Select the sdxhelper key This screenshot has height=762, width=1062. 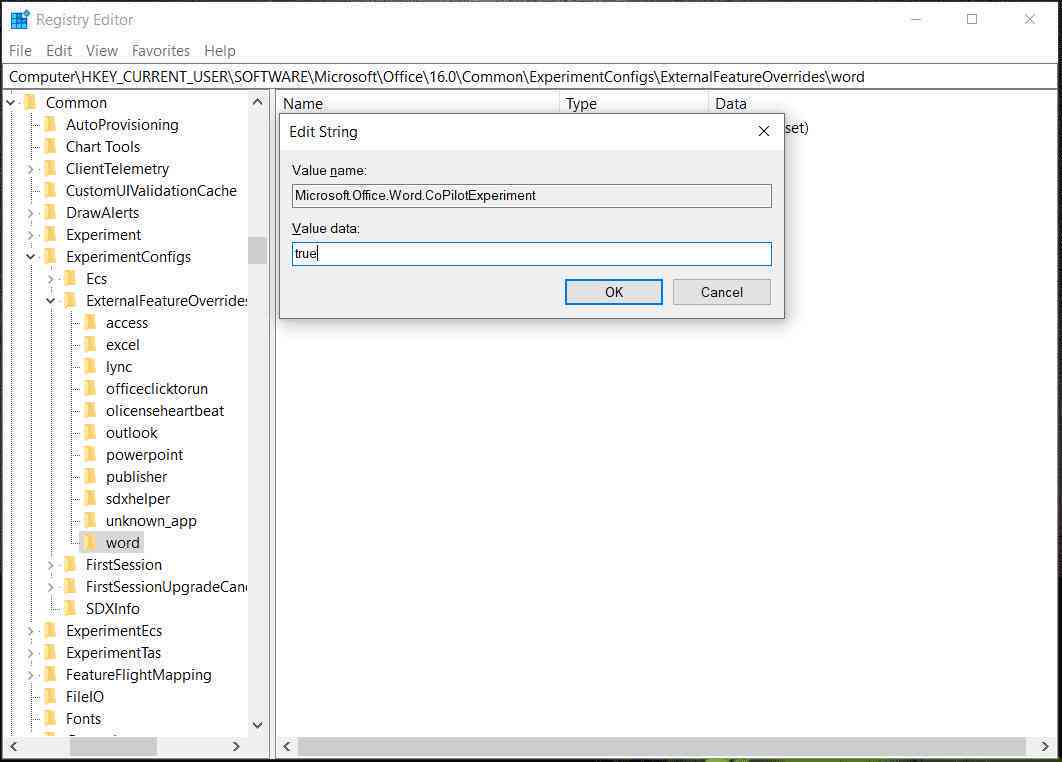coord(137,499)
